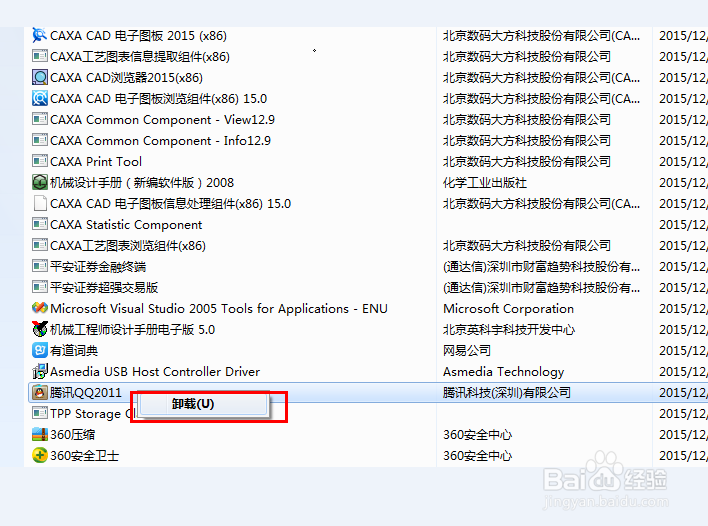The height and width of the screenshot is (526, 708).
Task: Click publisher 网易公司
Action: tap(467, 351)
